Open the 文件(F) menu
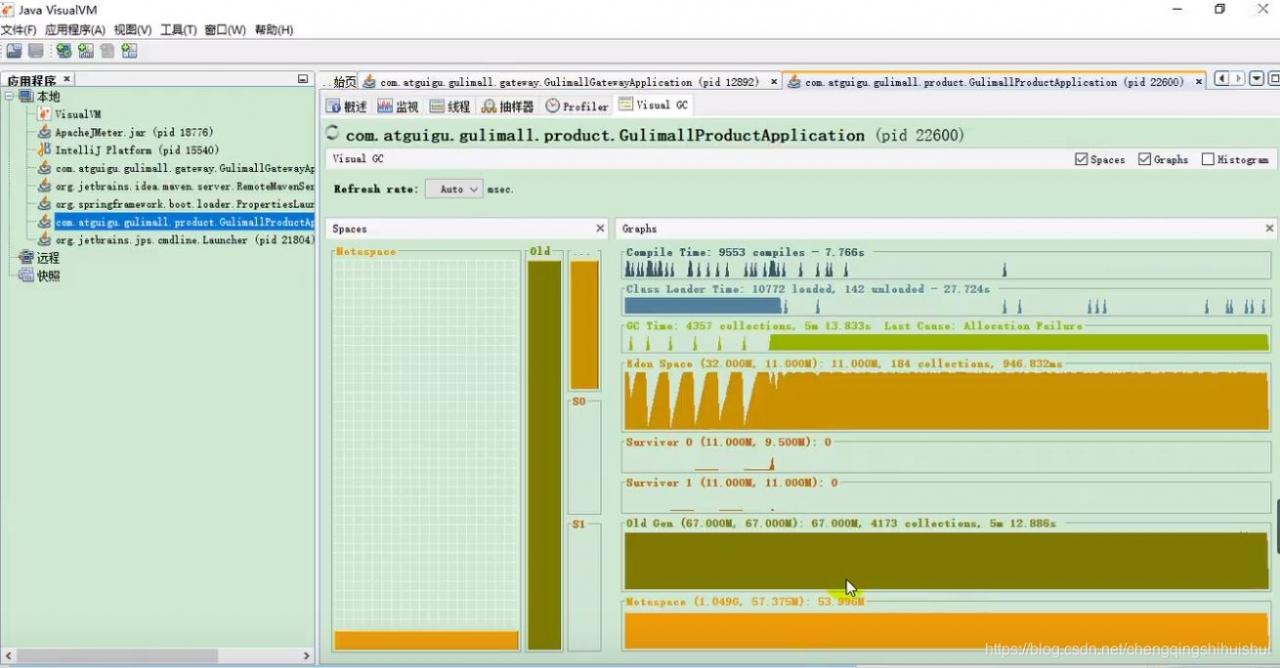Image resolution: width=1280 pixels, height=668 pixels. (18, 30)
